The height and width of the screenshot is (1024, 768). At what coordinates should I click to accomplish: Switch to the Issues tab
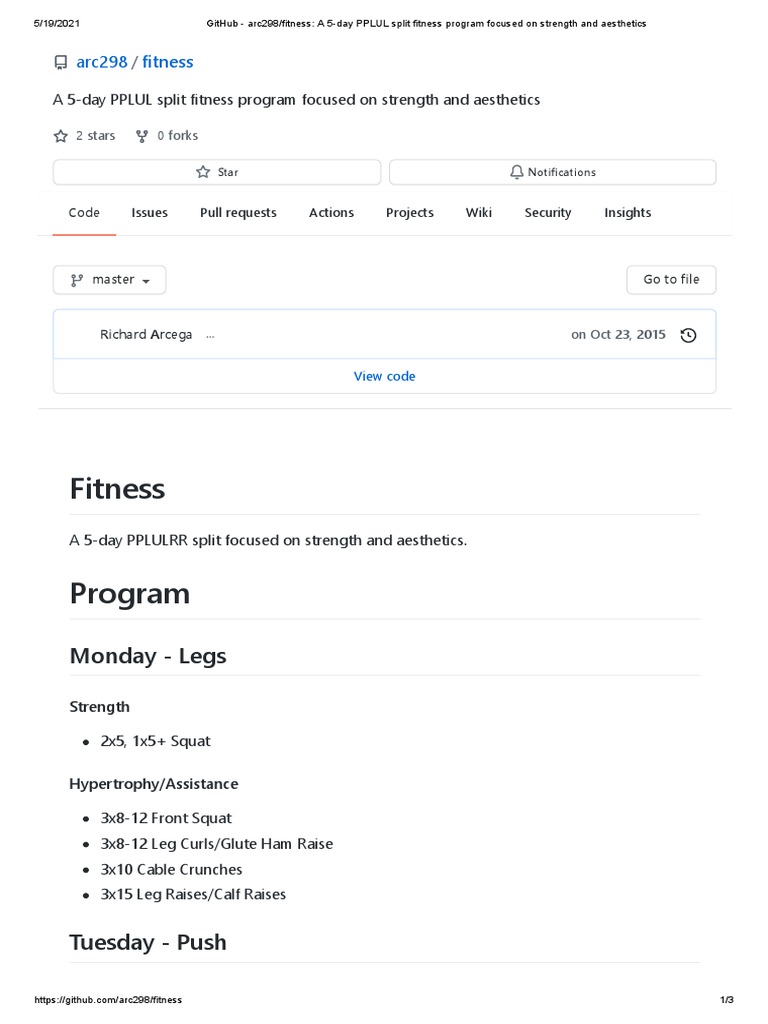point(150,213)
